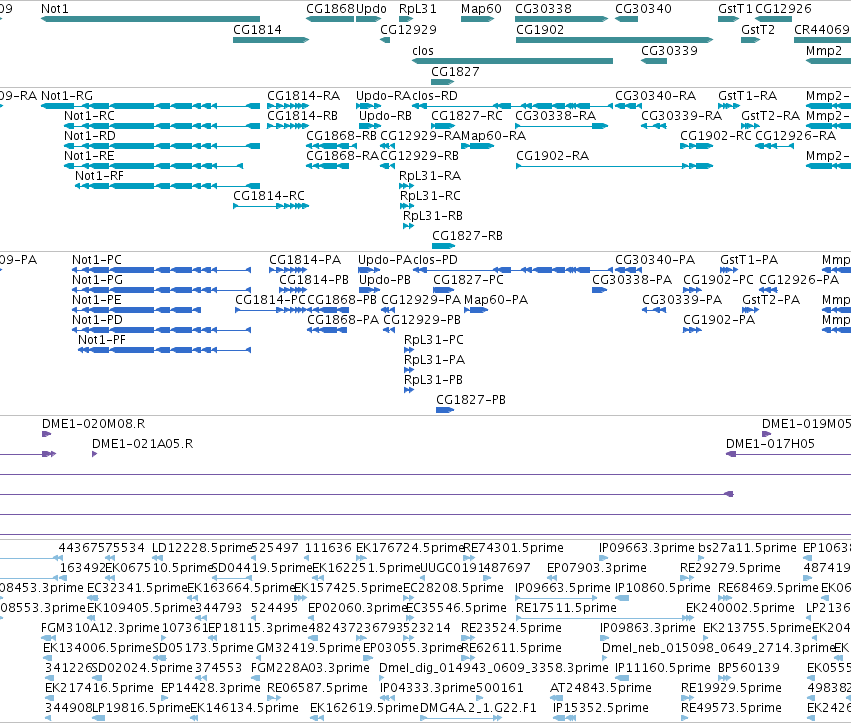The image size is (851, 723).
Task: Click EST DMG4A.2_1.G22.F1
Action: coord(478,708)
